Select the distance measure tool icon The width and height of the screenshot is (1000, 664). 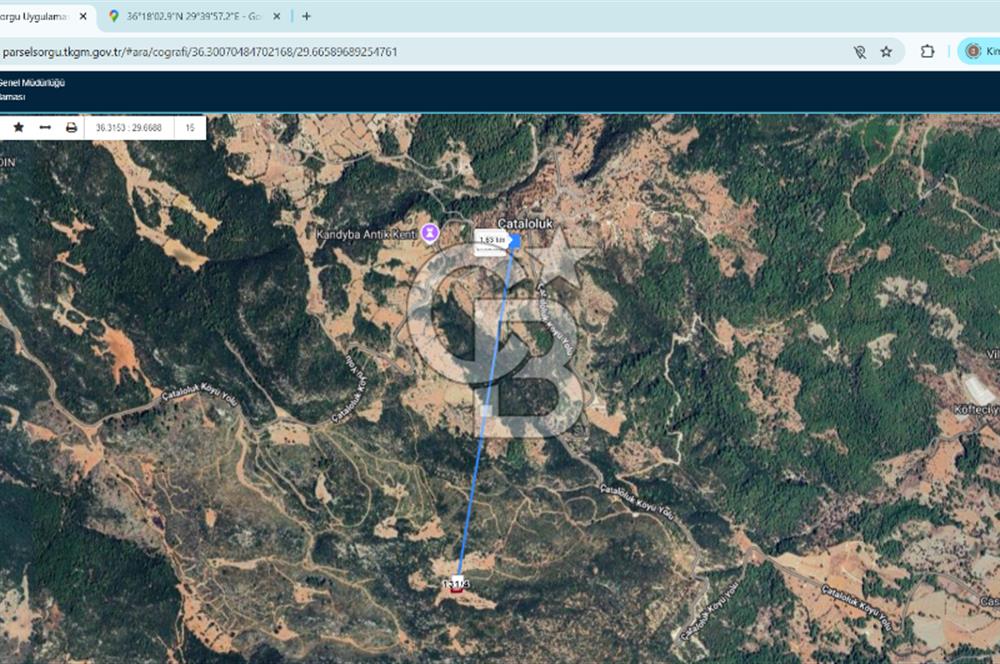[x=45, y=127]
